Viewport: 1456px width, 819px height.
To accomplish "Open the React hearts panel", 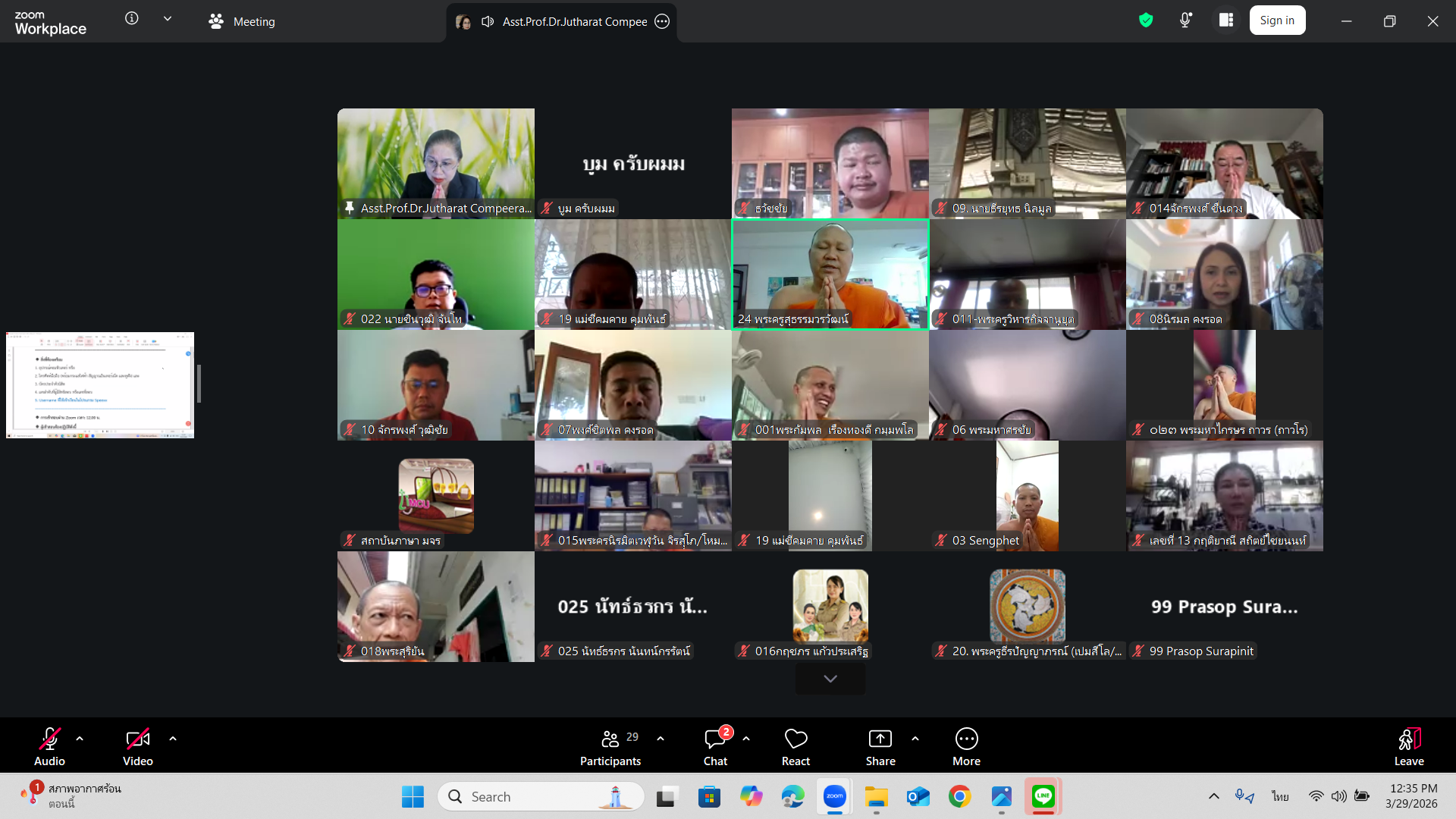I will point(795,747).
